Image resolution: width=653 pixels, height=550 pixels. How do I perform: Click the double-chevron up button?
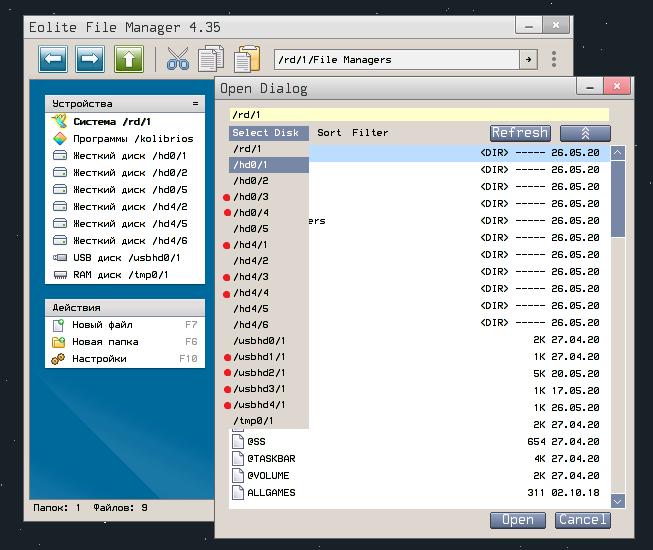click(585, 132)
